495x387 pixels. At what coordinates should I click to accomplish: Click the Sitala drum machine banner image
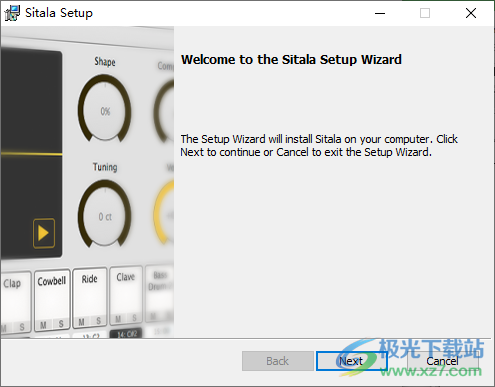click(87, 182)
